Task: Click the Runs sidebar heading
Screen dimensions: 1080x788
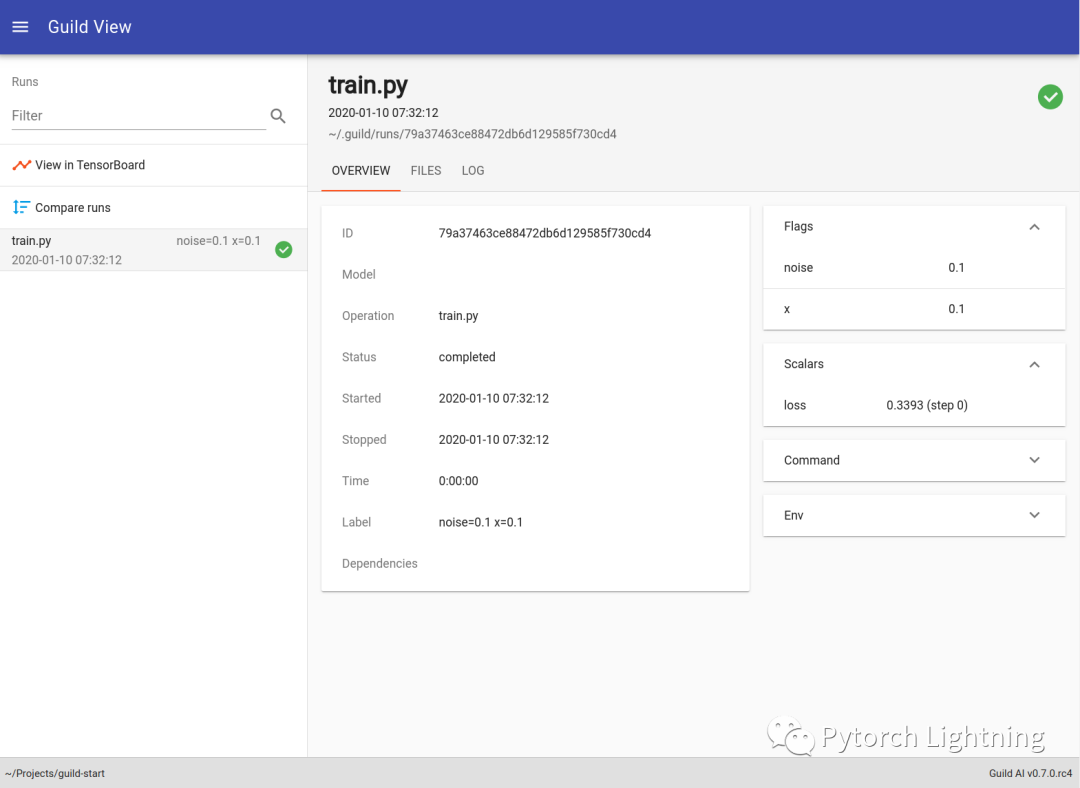Action: click(25, 81)
